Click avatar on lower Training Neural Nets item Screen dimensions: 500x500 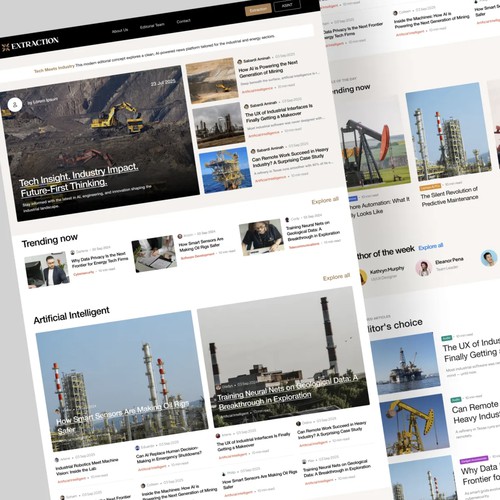pos(304,462)
